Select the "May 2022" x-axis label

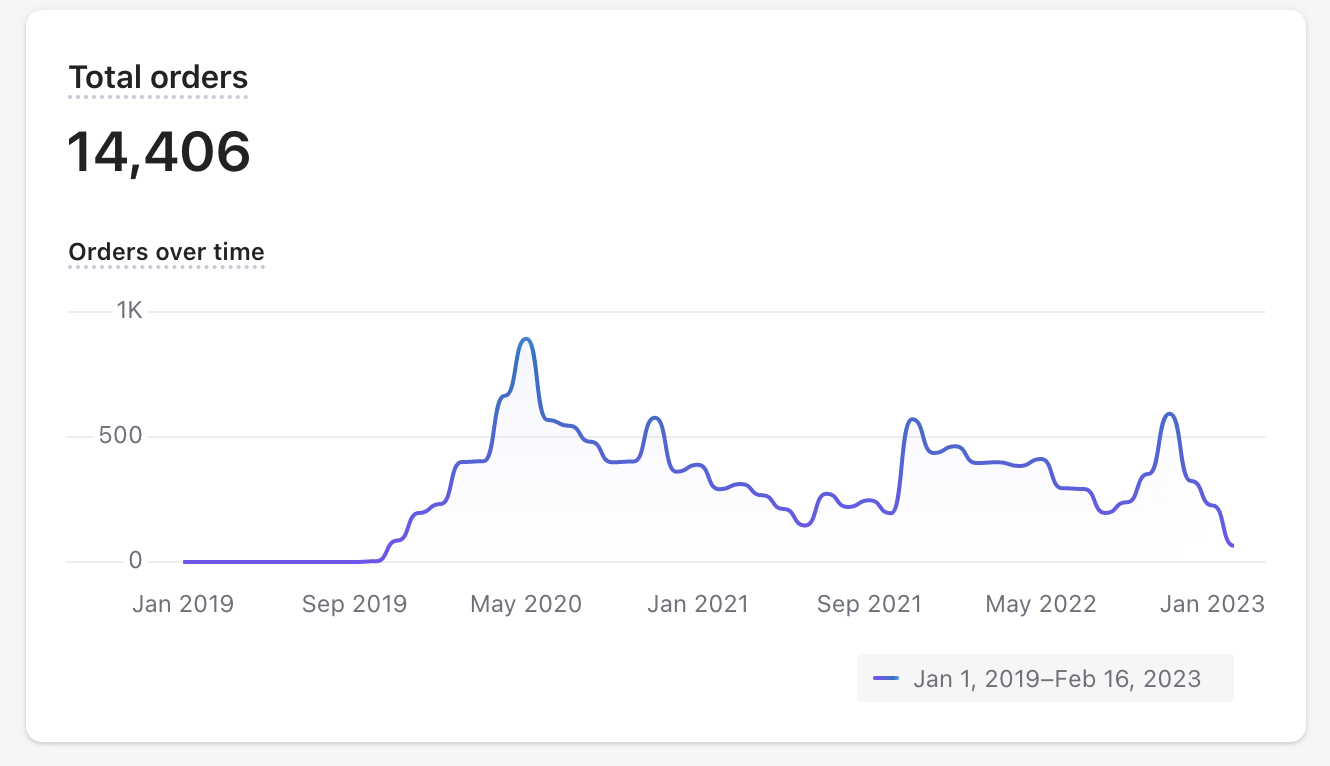pos(1041,604)
